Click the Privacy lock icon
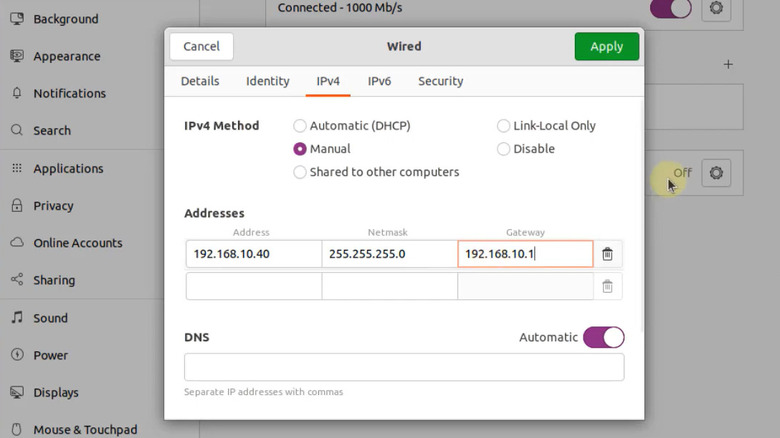The width and height of the screenshot is (780, 438). click(x=17, y=206)
